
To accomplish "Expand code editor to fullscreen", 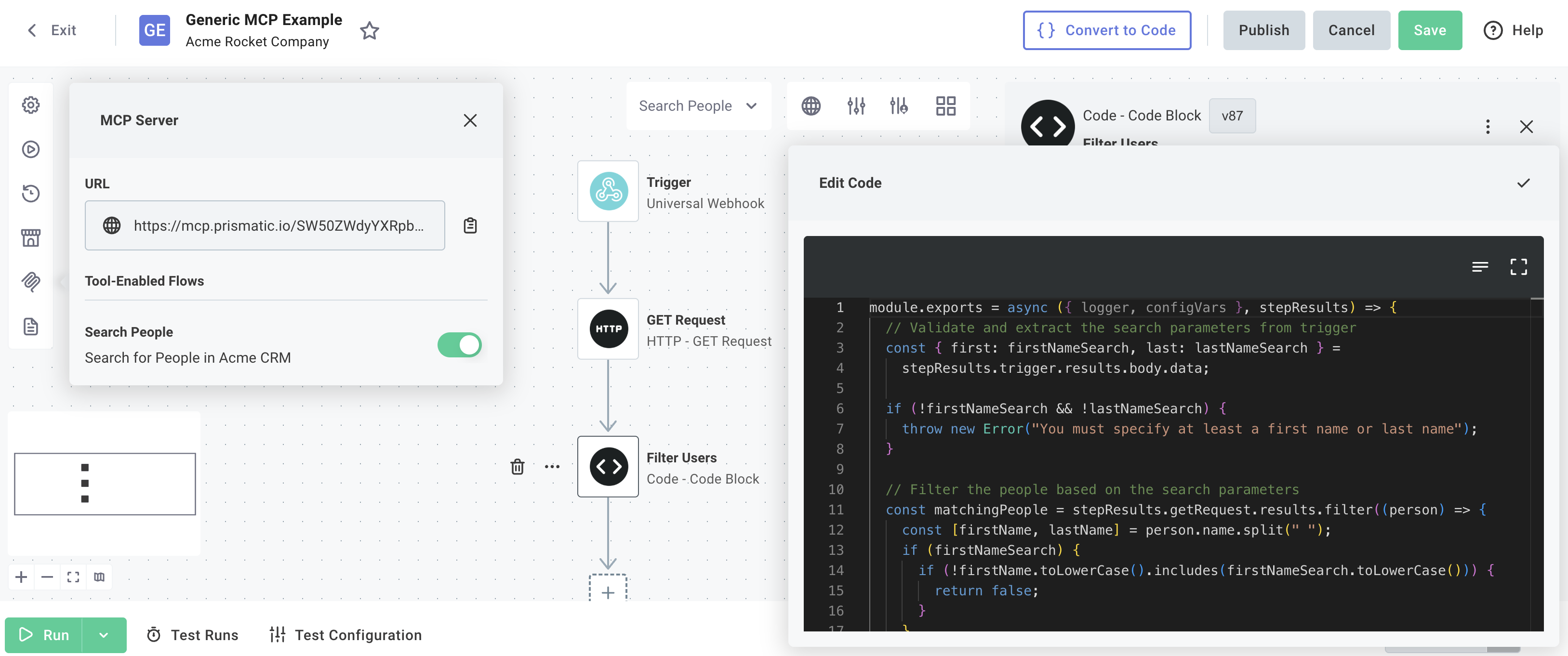I will [1518, 266].
